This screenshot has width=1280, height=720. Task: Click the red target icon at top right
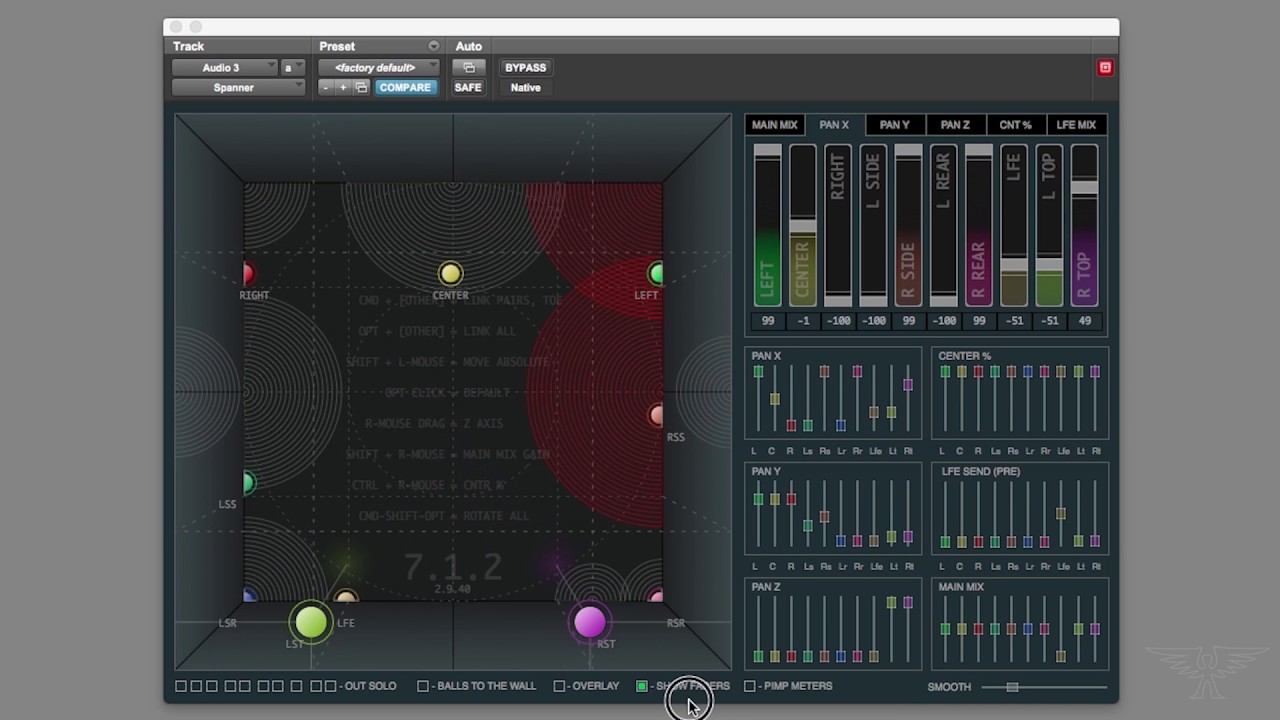(1105, 67)
